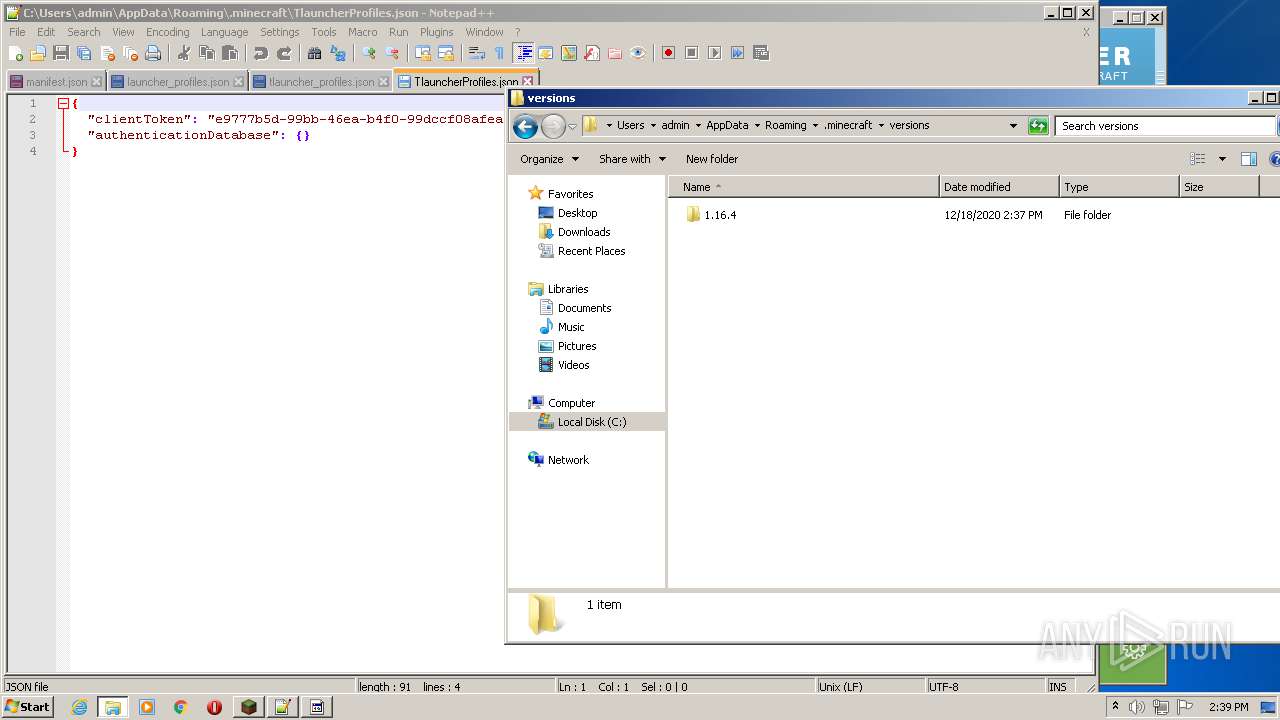Expand the dropdown arrow after Roaming breadcrumb
This screenshot has height=720, width=1280.
pyautogui.click(x=815, y=126)
